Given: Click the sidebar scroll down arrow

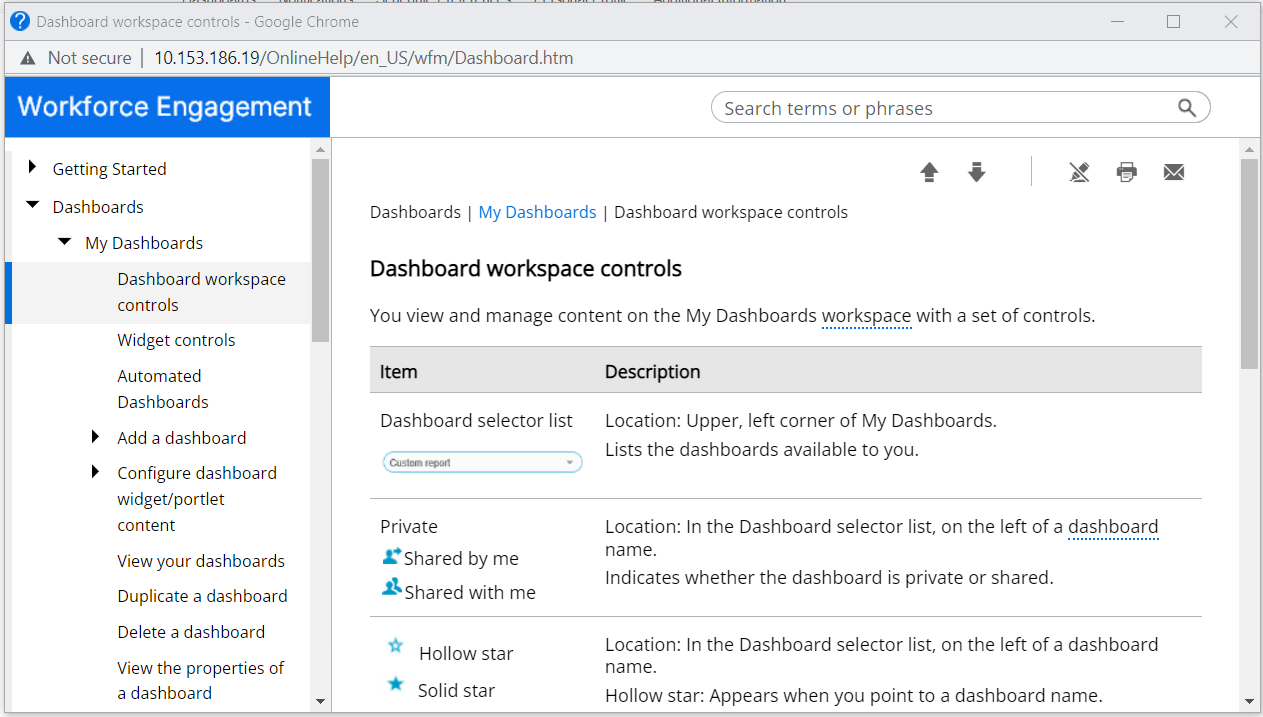Looking at the screenshot, I should [320, 701].
